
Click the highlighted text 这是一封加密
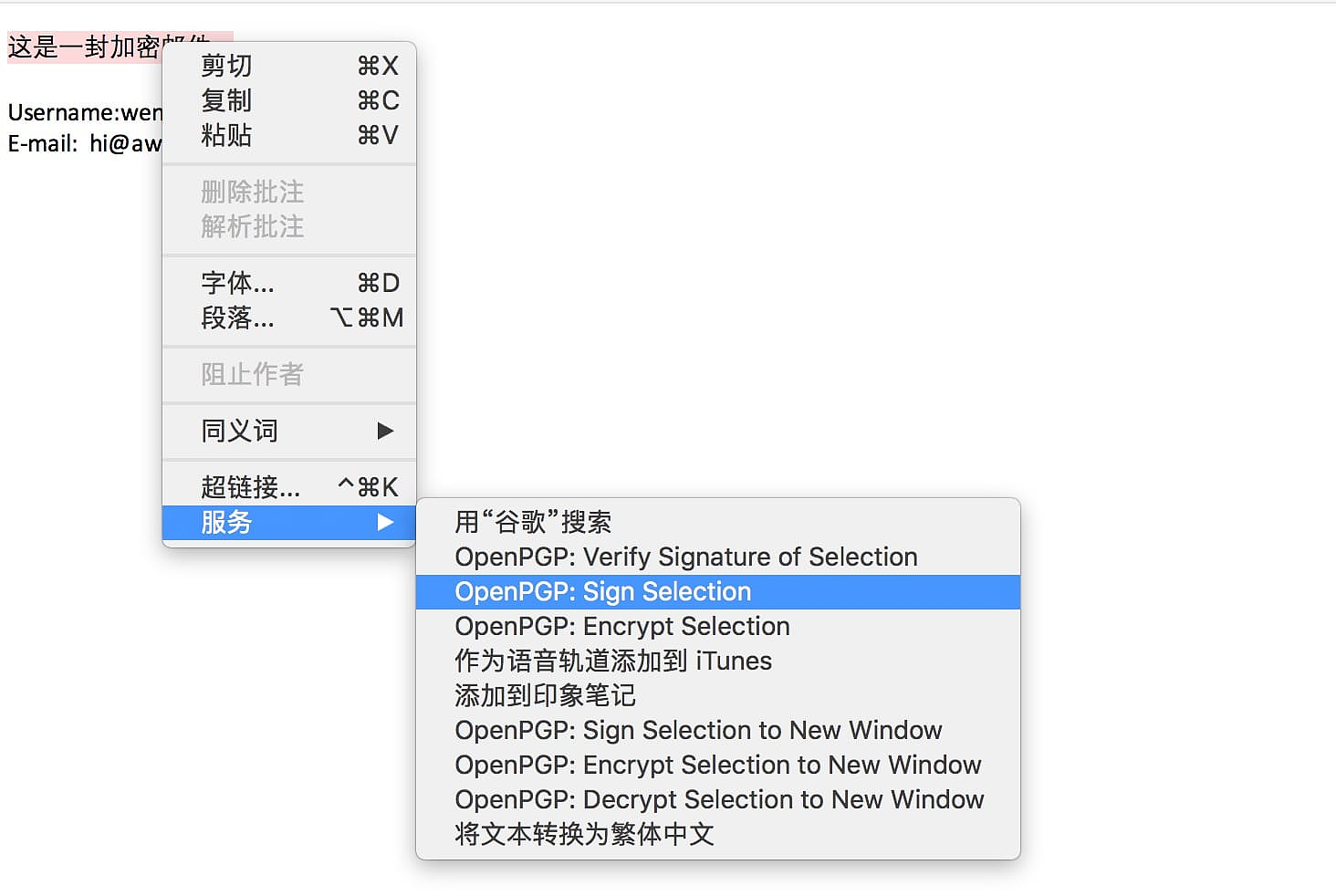pyautogui.click(x=84, y=47)
